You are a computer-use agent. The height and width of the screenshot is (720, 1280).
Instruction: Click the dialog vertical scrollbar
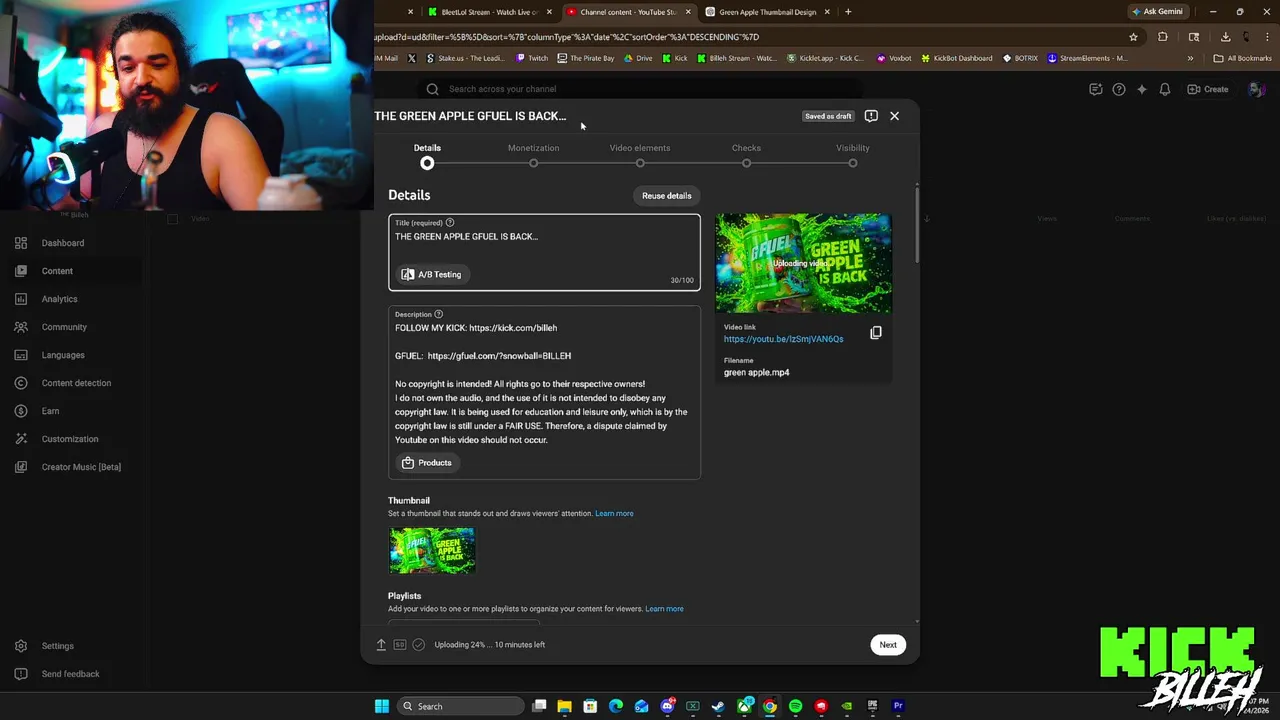point(916,225)
